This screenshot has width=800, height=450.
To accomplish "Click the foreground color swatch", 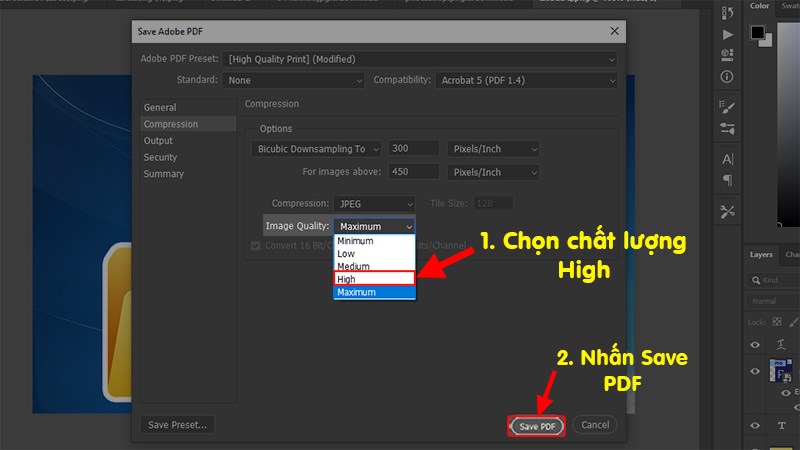I will click(x=758, y=34).
